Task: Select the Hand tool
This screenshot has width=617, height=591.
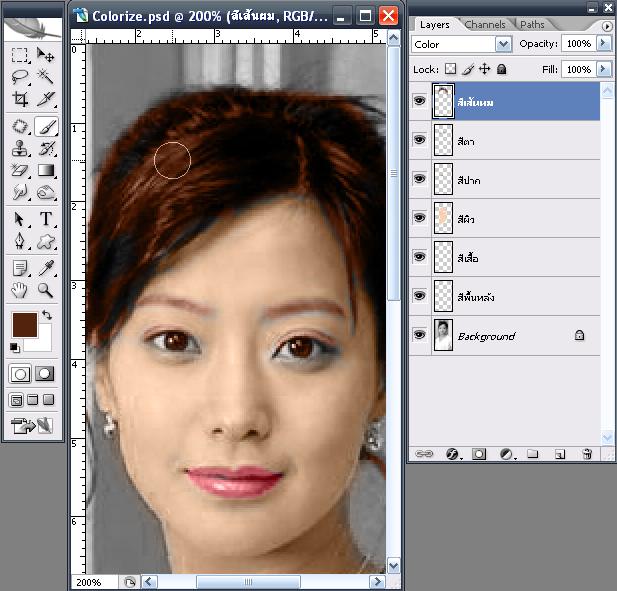Action: (x=20, y=290)
